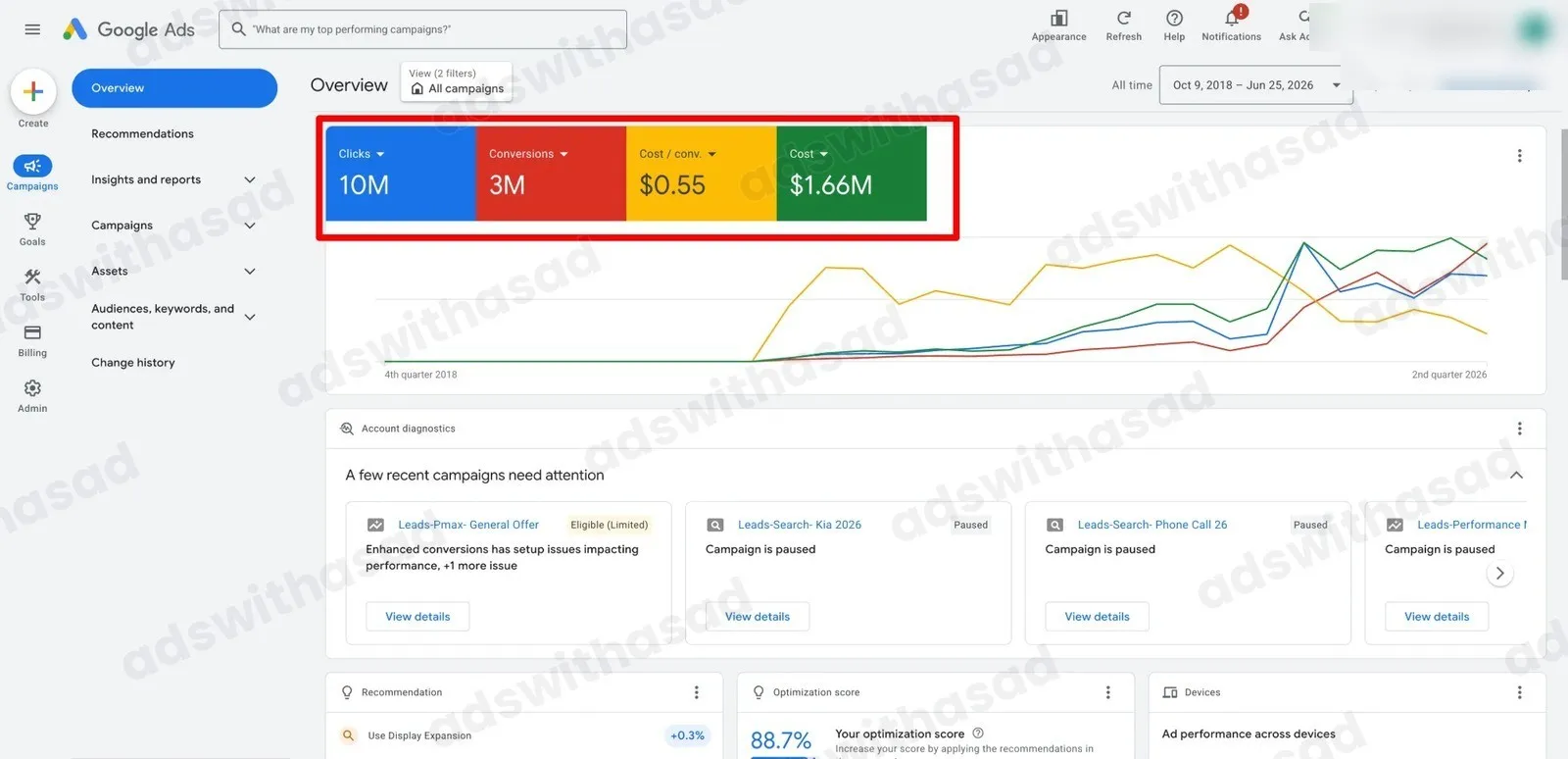Collapse the campaigns need attention panel
Screen dimensions: 1568x759
coord(1516,476)
